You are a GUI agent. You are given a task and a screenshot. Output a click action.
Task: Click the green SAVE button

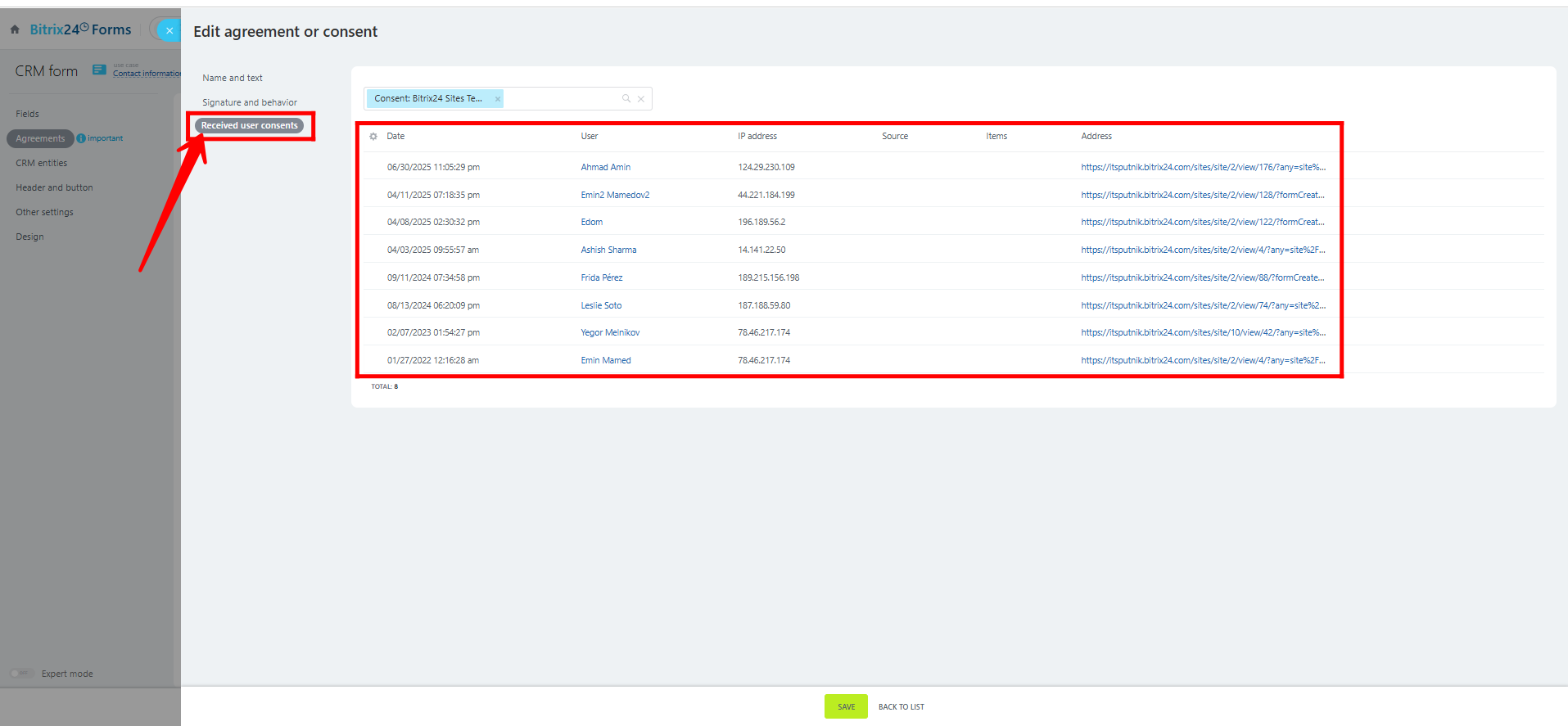pyautogui.click(x=846, y=706)
